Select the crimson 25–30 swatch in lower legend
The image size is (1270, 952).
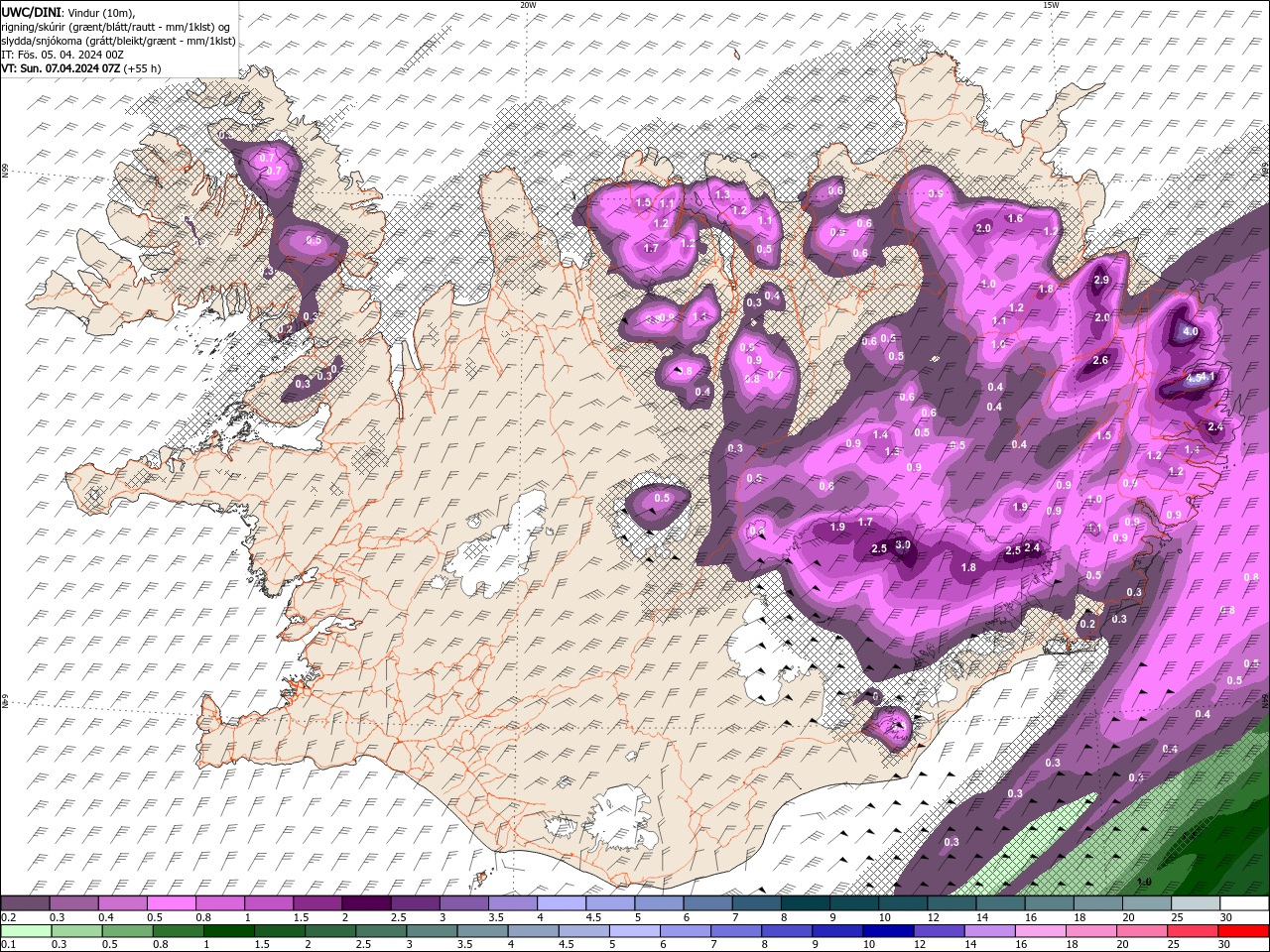(1195, 931)
